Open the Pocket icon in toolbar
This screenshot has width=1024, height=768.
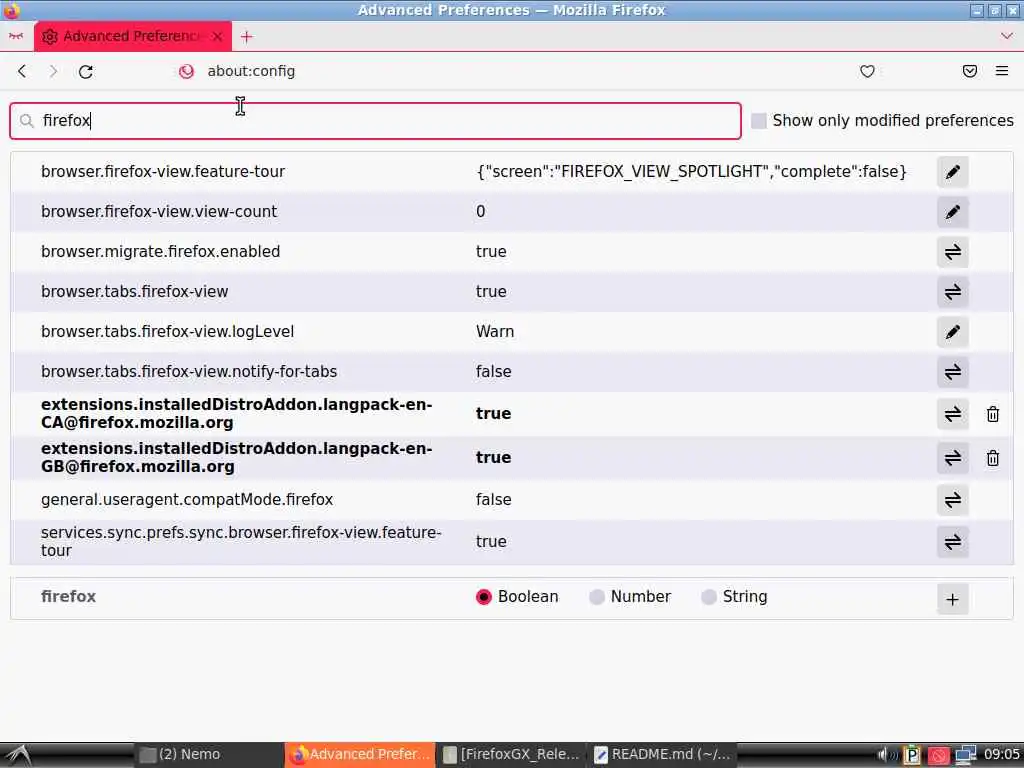point(970,71)
